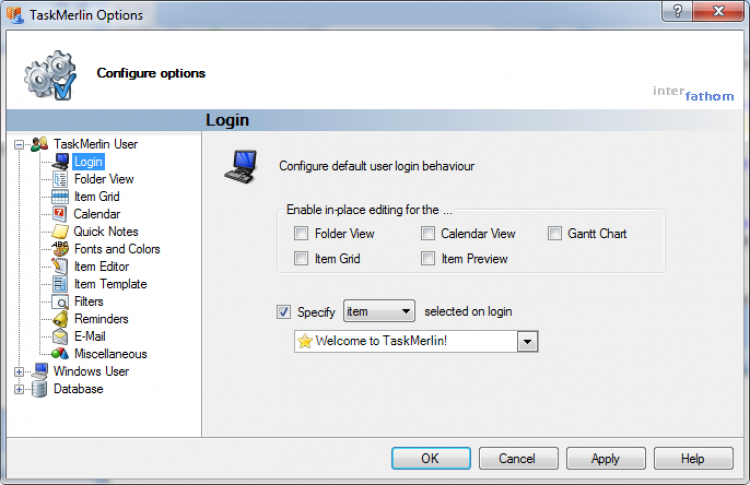The width and height of the screenshot is (750, 485).
Task: Click the Miscellaneous icon in tree
Action: click(60, 354)
